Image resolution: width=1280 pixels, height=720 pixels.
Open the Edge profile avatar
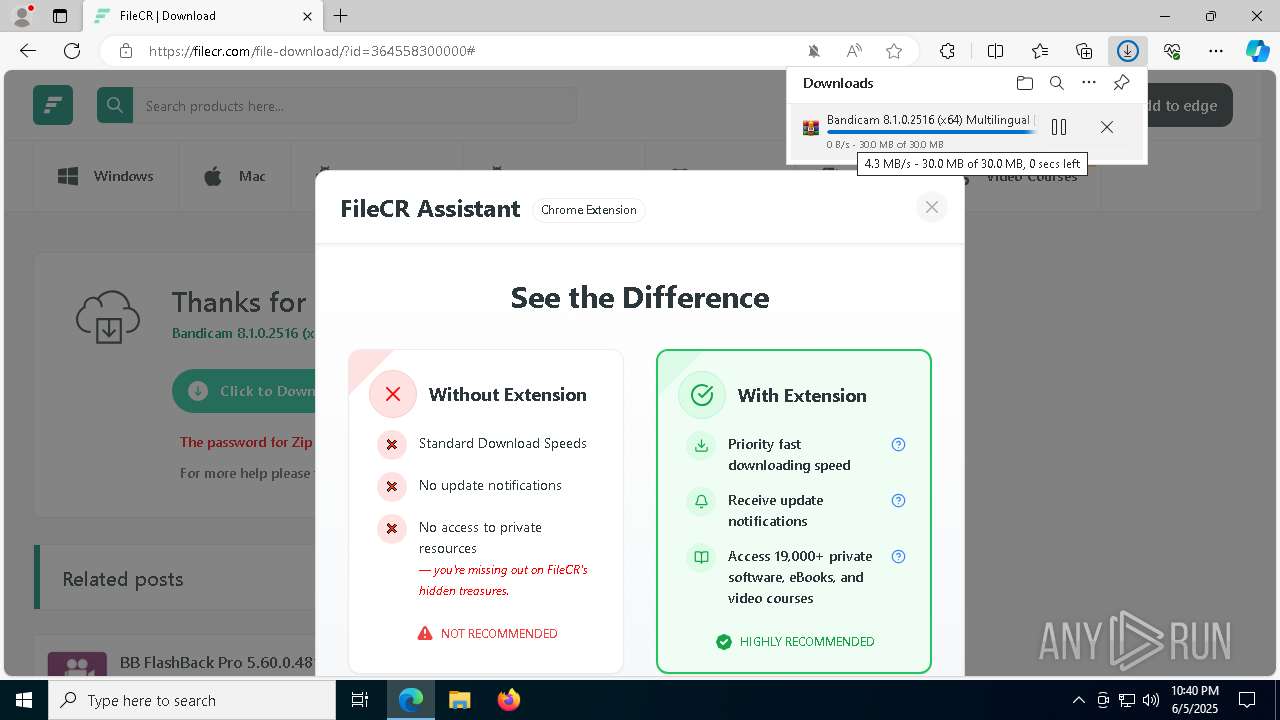click(22, 16)
